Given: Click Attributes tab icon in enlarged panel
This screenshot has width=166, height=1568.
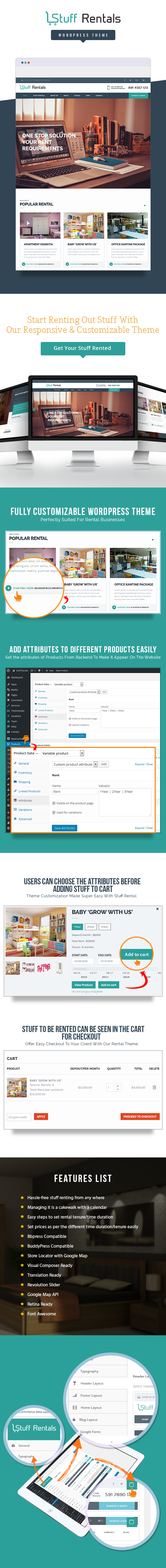Looking at the screenshot, I should click(15, 800).
